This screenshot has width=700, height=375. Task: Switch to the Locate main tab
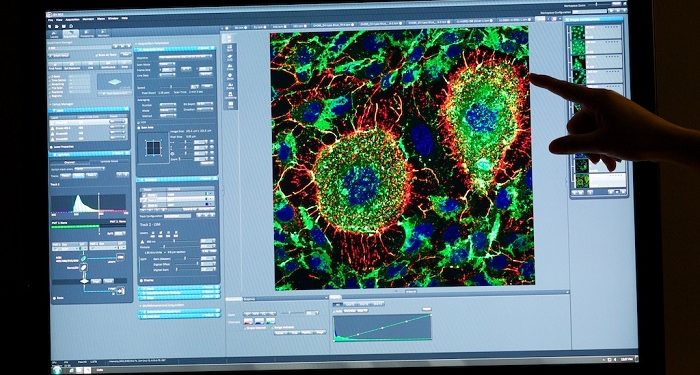click(x=55, y=34)
